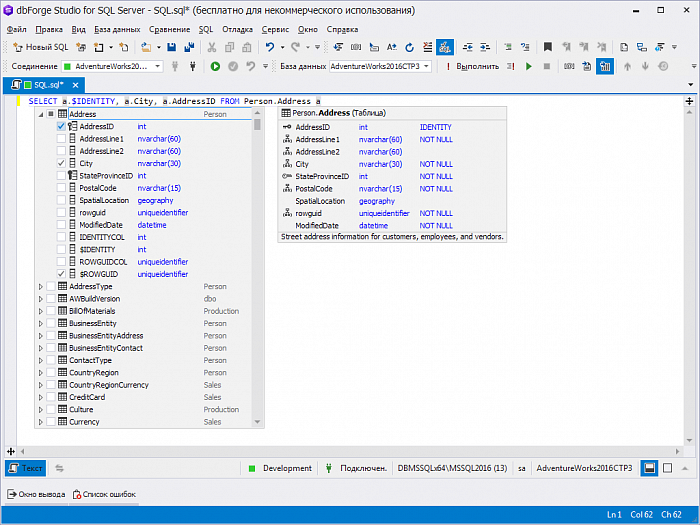The height and width of the screenshot is (525, 700).
Task: Click the editor horizontal scrollbar right arrow
Action: coord(678,451)
